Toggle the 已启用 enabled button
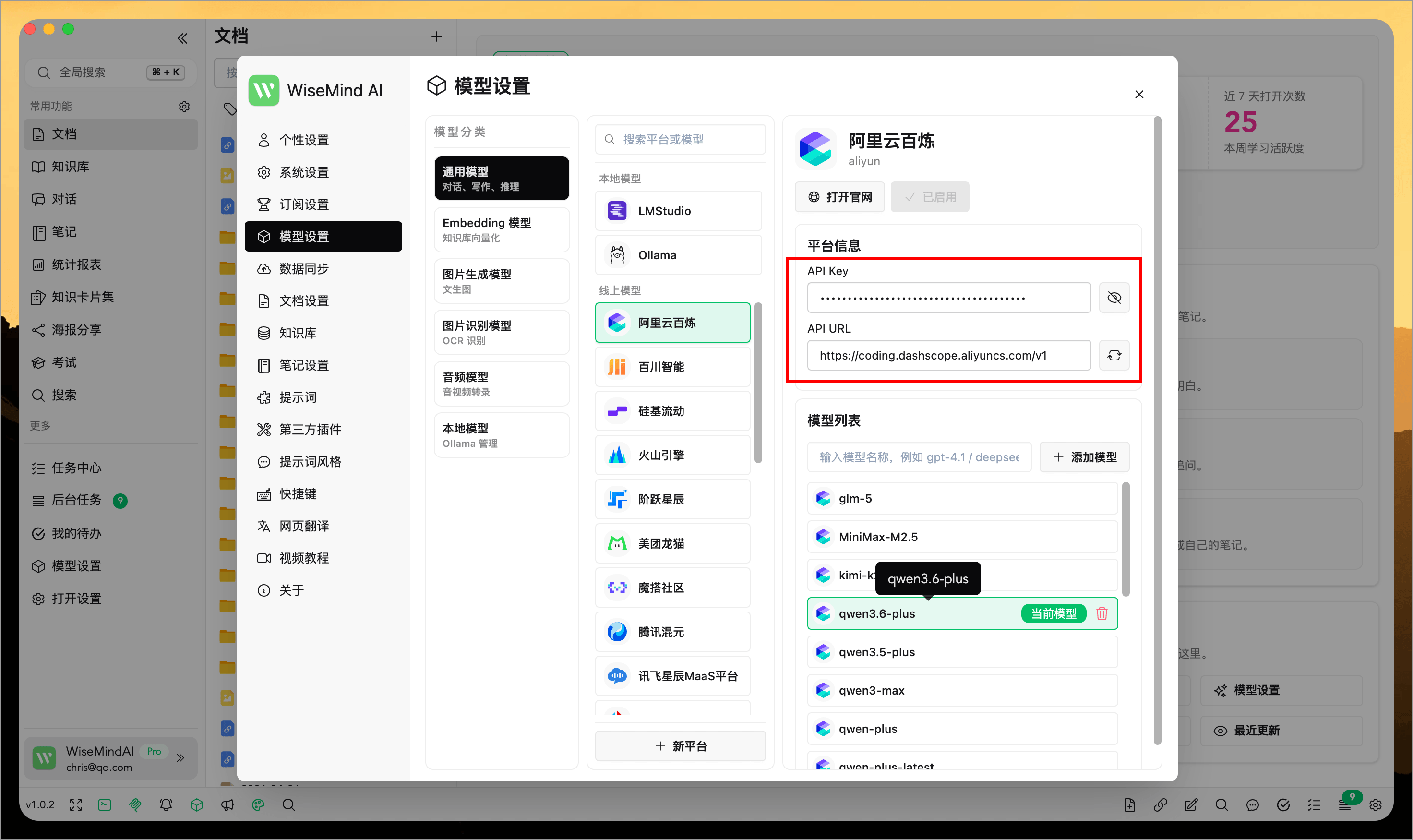The image size is (1413, 840). pos(930,197)
